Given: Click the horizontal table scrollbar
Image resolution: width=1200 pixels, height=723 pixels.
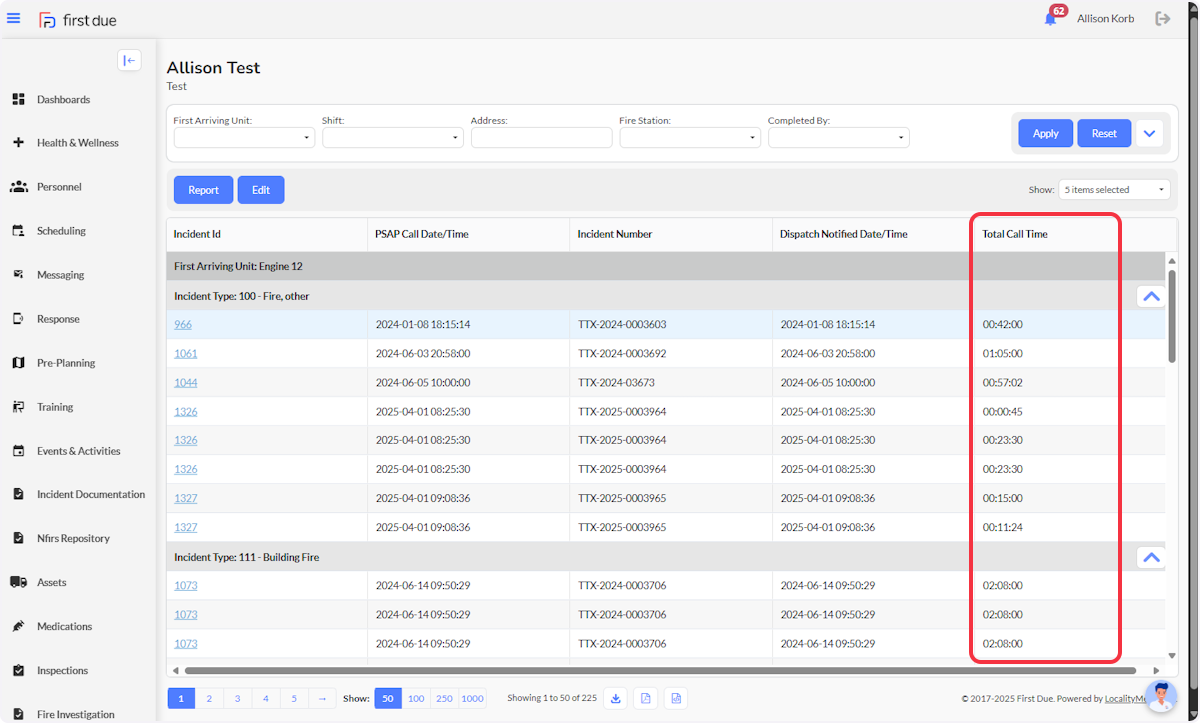Looking at the screenshot, I should point(660,671).
